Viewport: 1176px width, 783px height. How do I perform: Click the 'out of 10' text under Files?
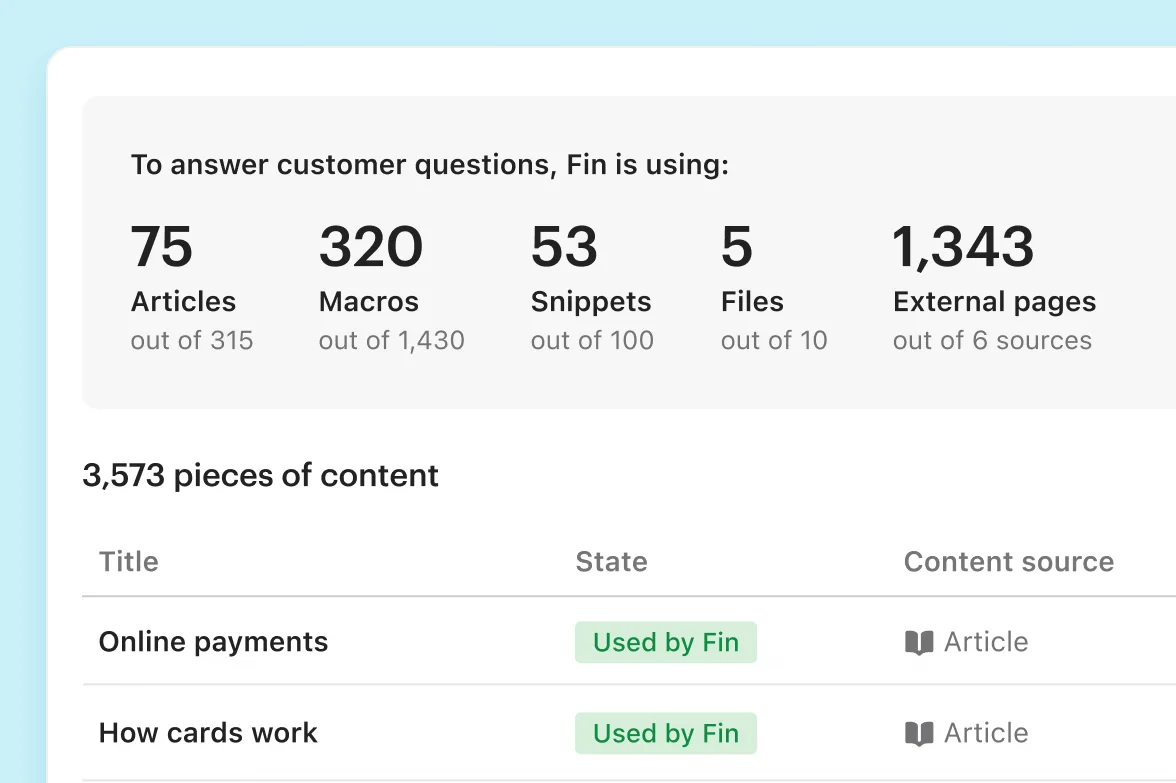point(774,340)
